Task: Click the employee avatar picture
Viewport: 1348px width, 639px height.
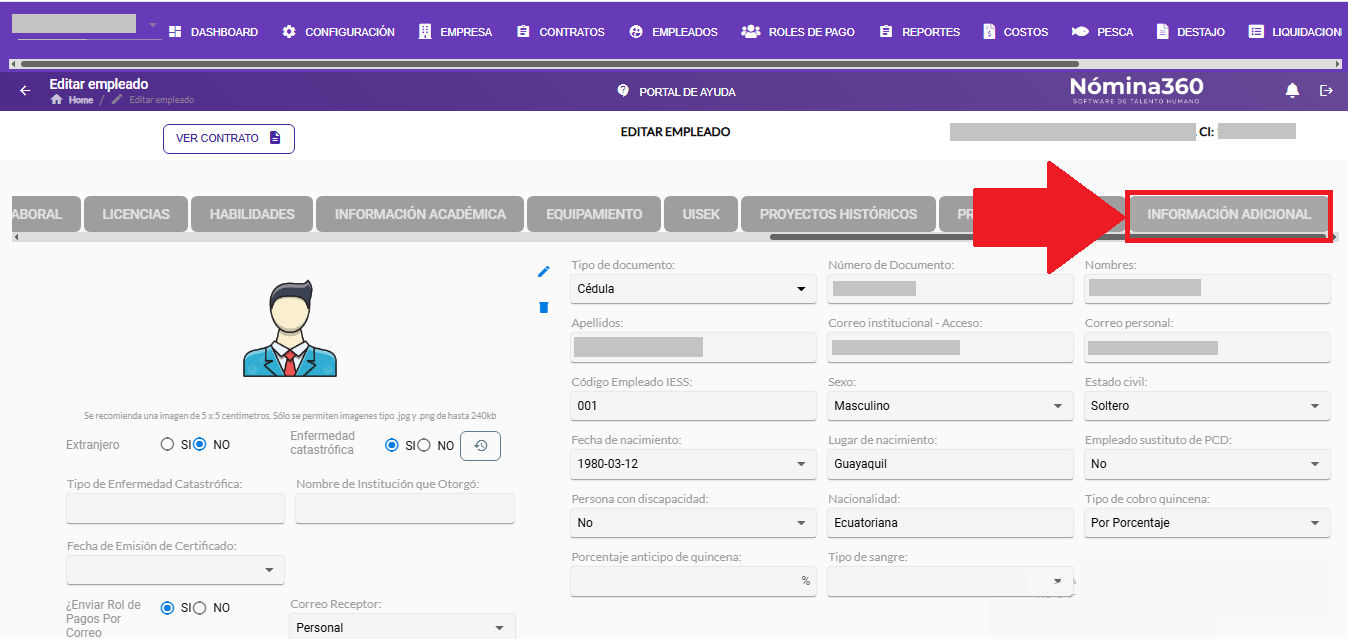Action: click(290, 329)
